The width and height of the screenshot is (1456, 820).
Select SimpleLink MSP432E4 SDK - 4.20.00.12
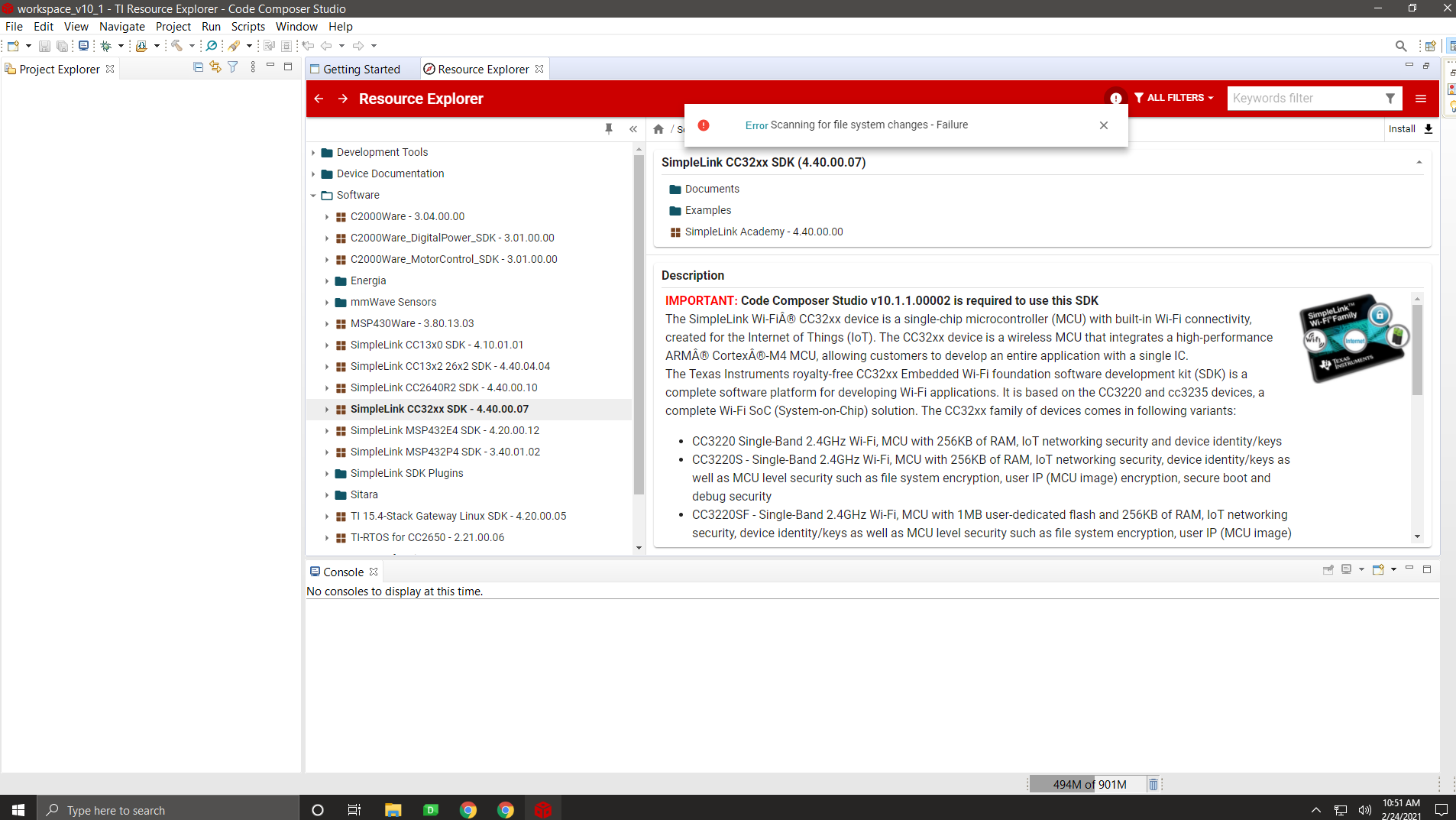click(x=445, y=430)
